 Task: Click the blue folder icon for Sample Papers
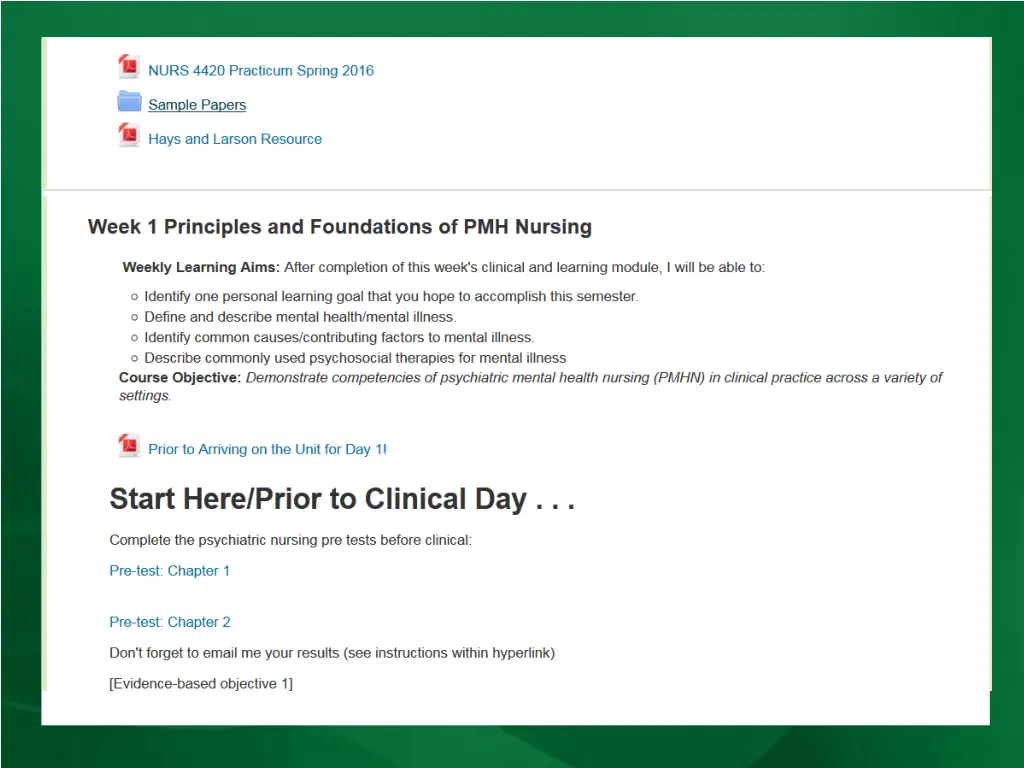129,102
